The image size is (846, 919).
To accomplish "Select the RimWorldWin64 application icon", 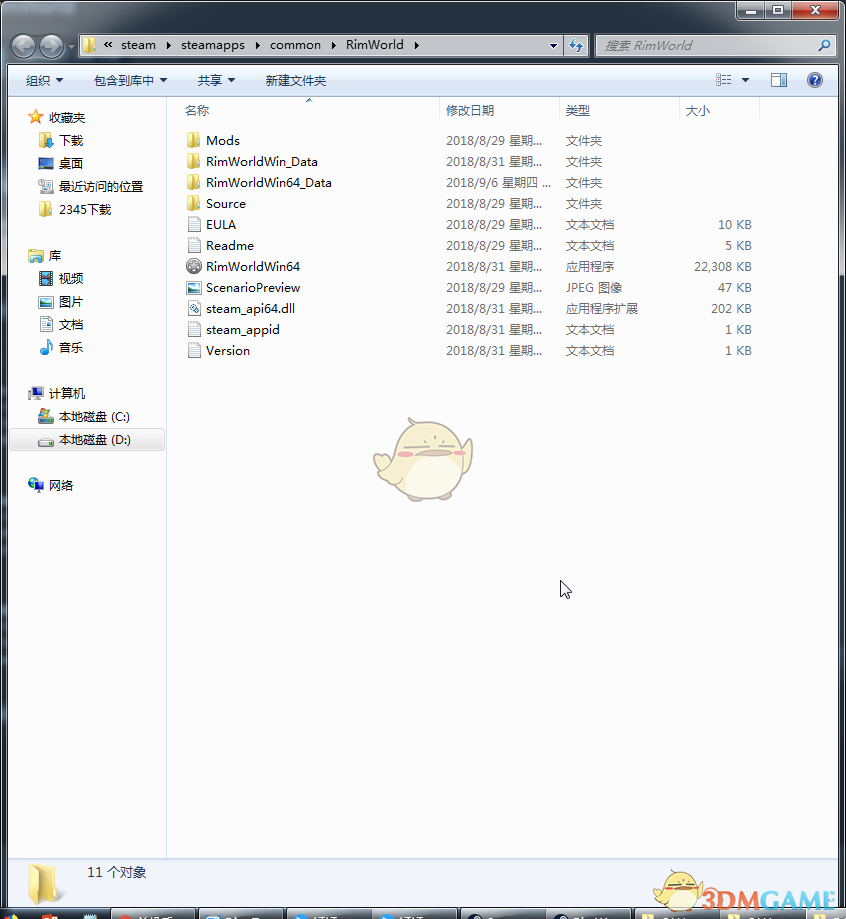I will point(193,267).
